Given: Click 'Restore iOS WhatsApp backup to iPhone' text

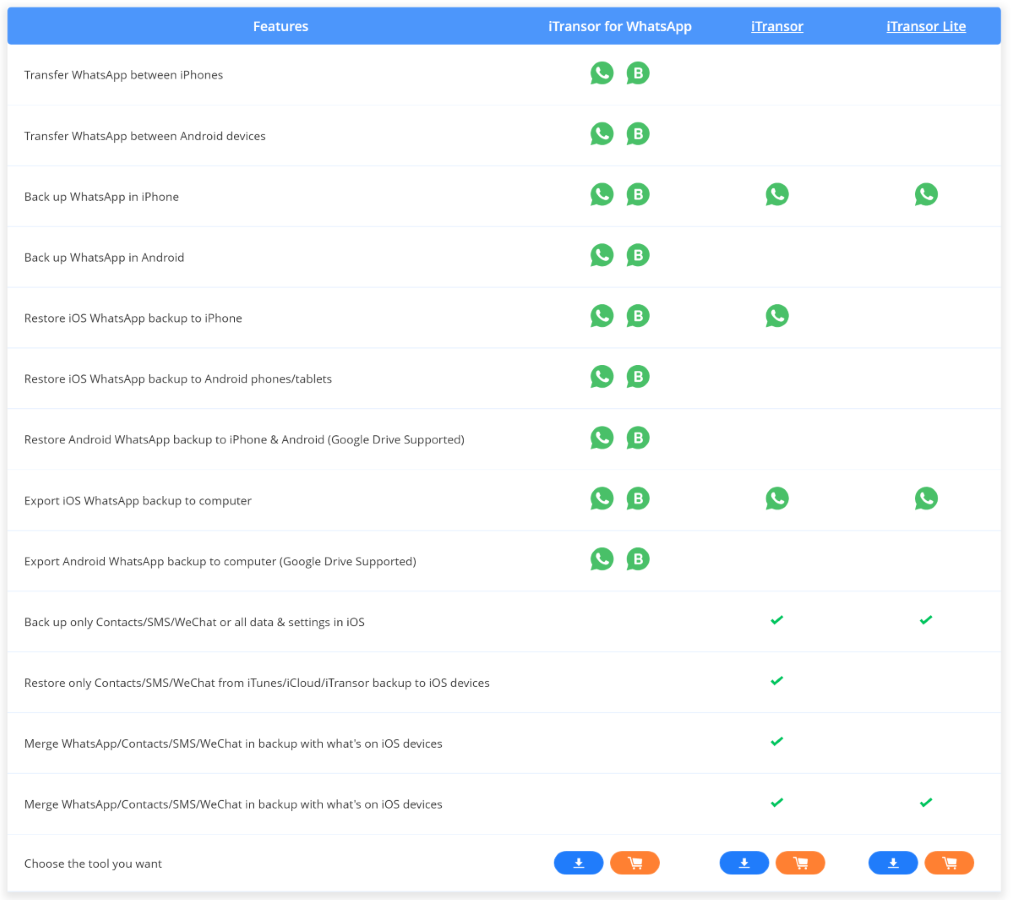Looking at the screenshot, I should coord(133,318).
